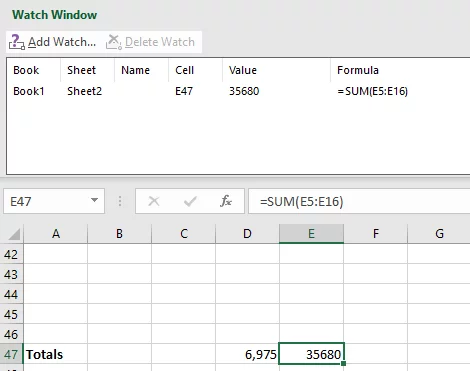Select column F header
The width and height of the screenshot is (470, 371).
(x=376, y=234)
